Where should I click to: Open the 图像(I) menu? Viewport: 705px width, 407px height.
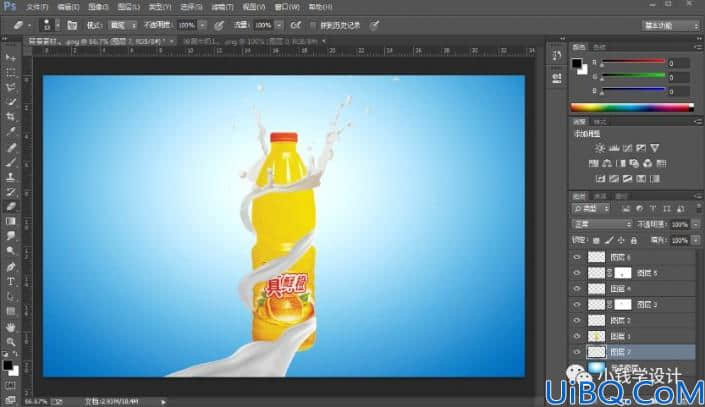pyautogui.click(x=98, y=7)
